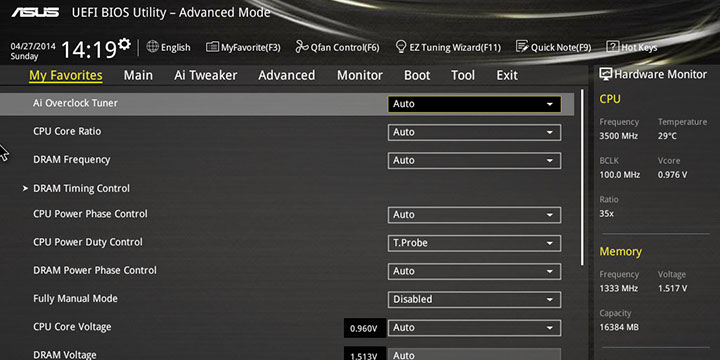The image size is (720, 360).
Task: Click the 14:19 clock time
Action: (x=89, y=49)
